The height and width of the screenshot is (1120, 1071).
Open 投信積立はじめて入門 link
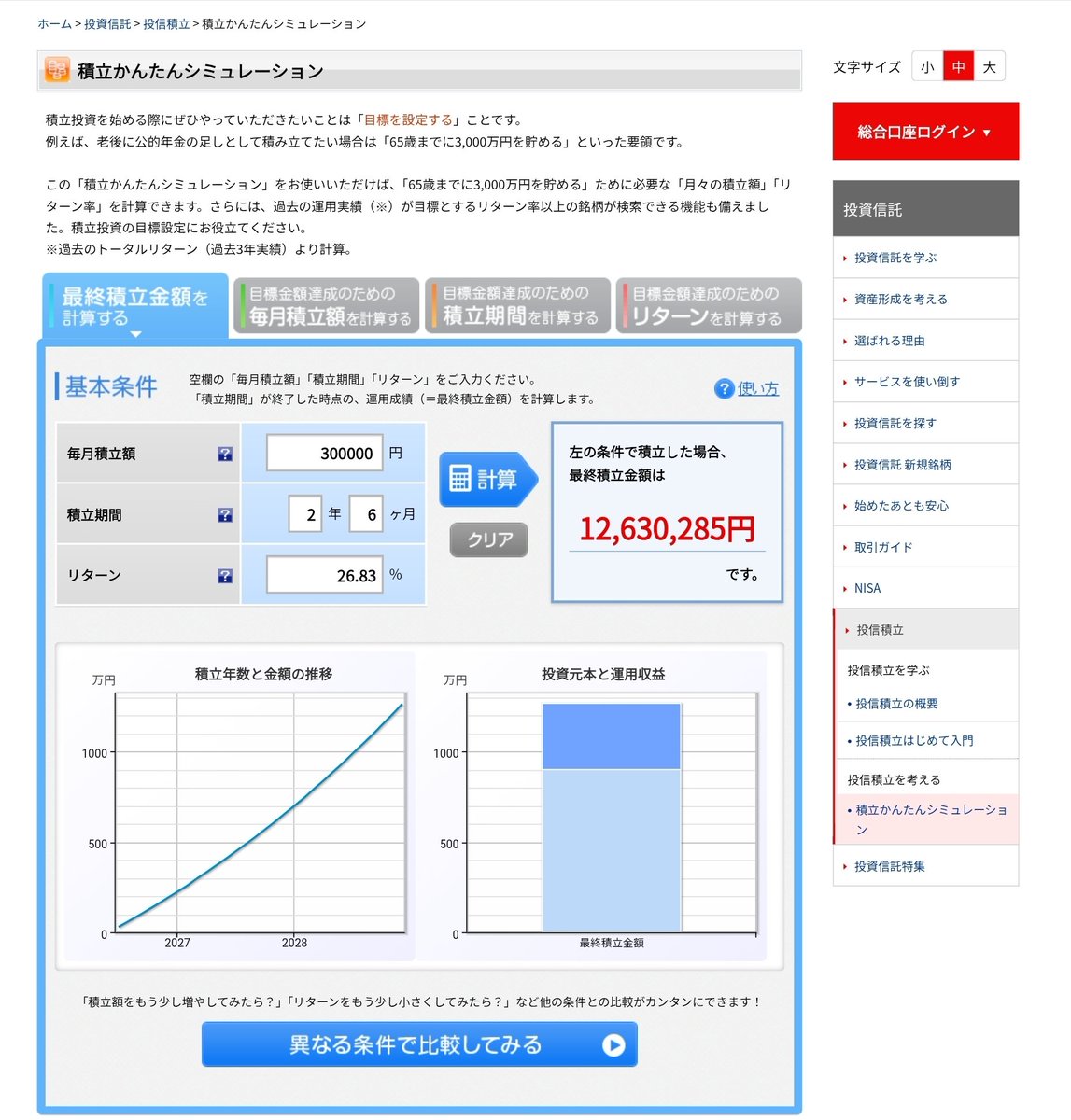point(914,740)
